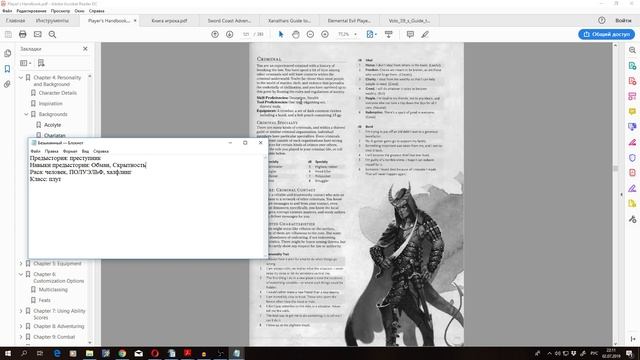Viewport: 640px width, 360px height.
Task: Open the Инструменты tab
Action: (x=52, y=20)
